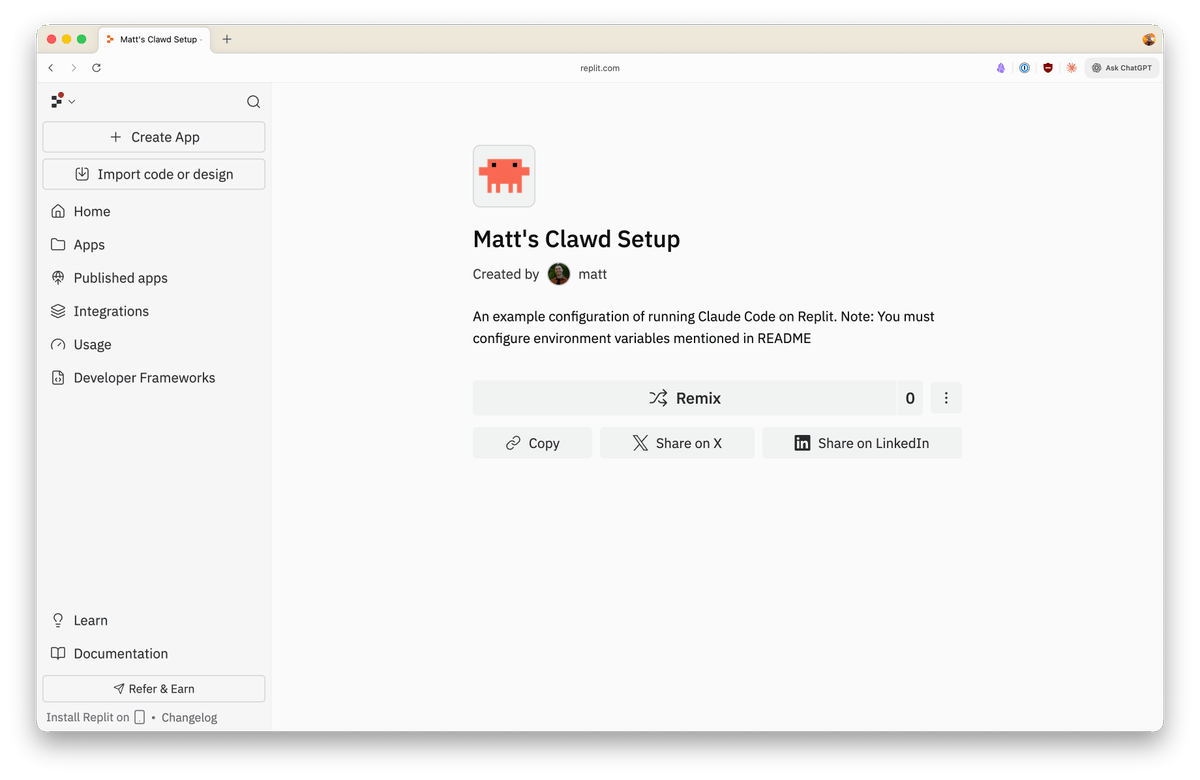Open Developer Frameworks in the sidebar
This screenshot has width=1200, height=780.
(x=154, y=378)
